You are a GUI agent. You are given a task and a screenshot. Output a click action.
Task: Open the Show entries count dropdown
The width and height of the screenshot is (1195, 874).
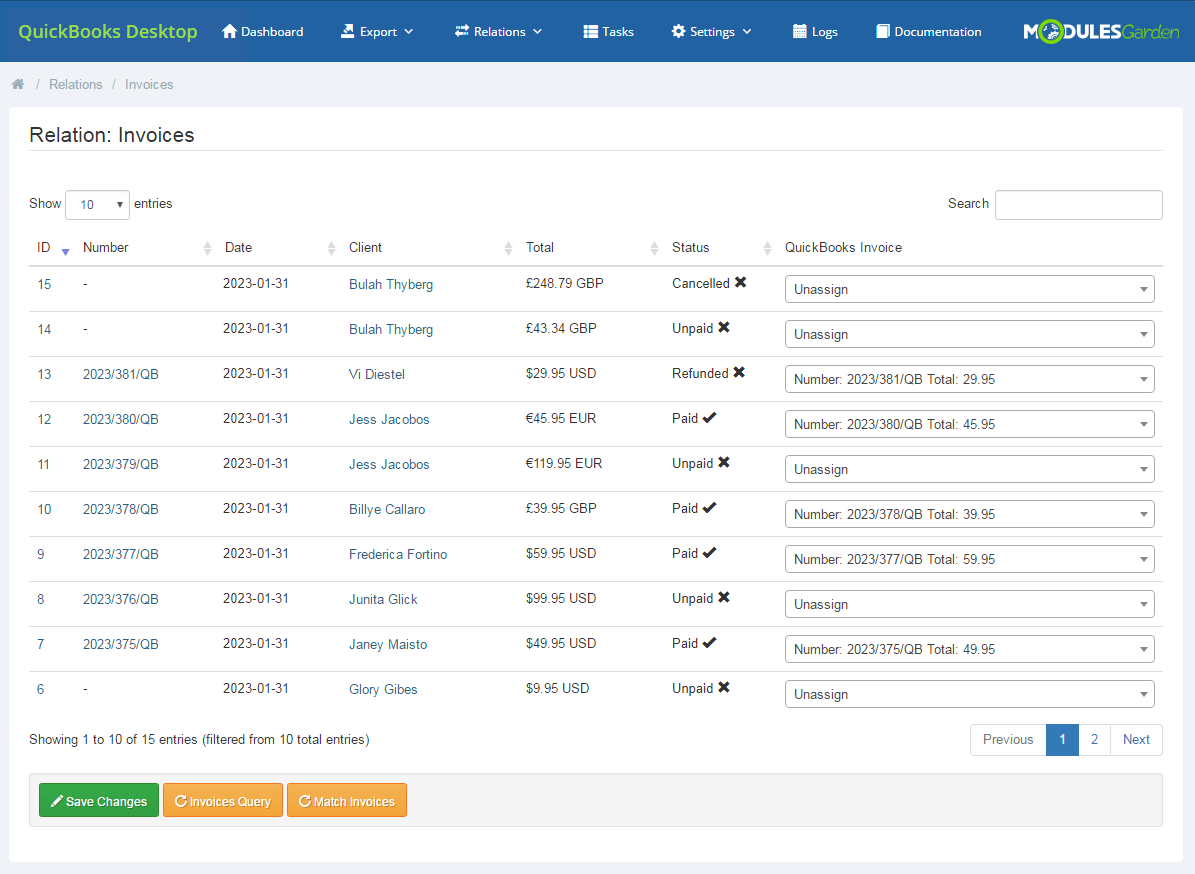coord(97,204)
